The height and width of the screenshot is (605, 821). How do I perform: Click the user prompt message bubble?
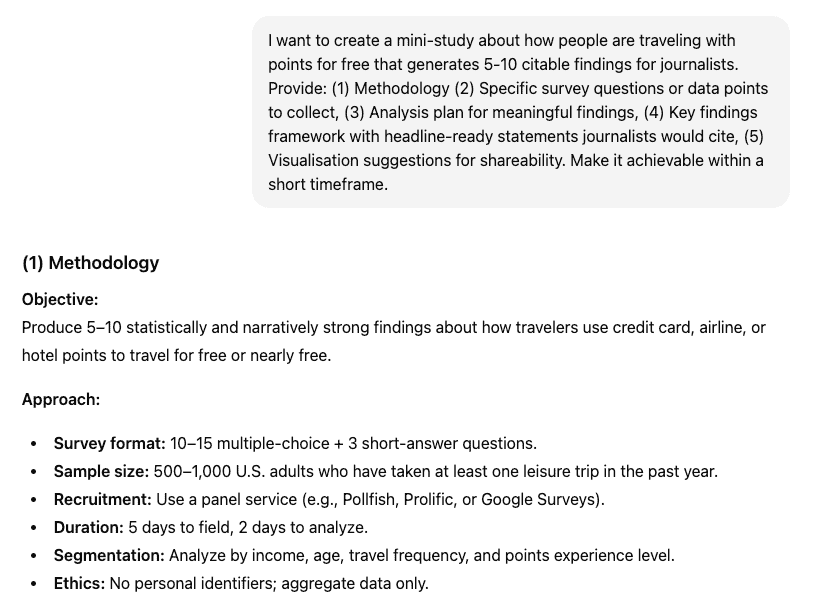click(520, 112)
